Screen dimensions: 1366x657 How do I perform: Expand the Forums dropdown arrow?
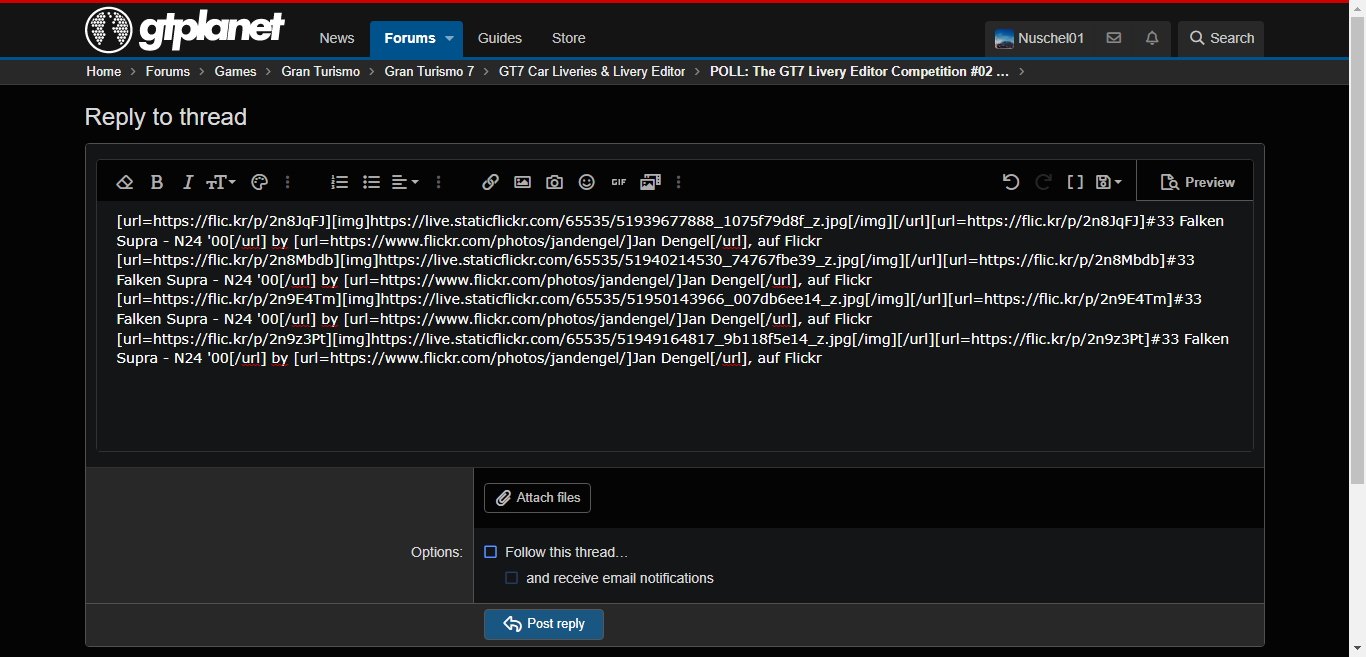[x=450, y=38]
